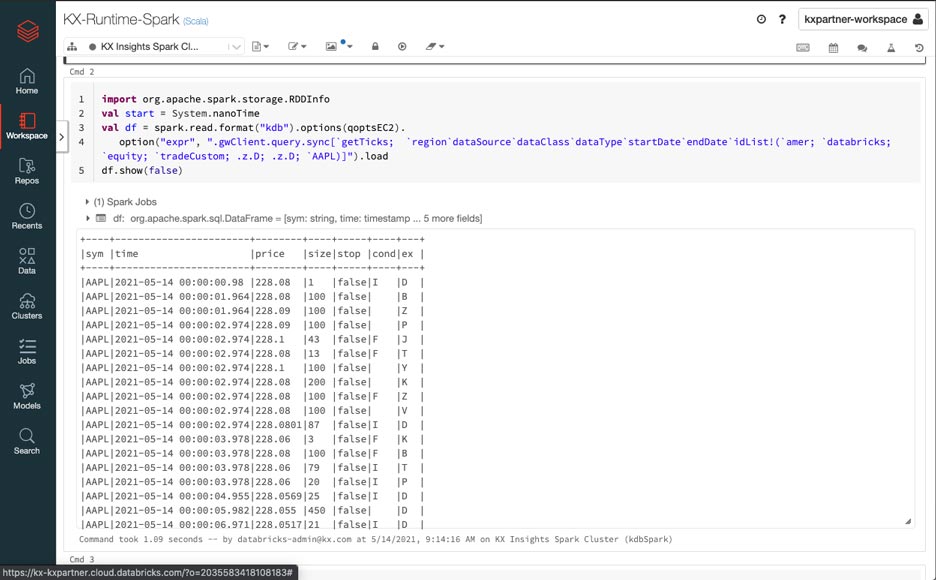
Task: Open the notebook comments panel
Action: [x=862, y=47]
